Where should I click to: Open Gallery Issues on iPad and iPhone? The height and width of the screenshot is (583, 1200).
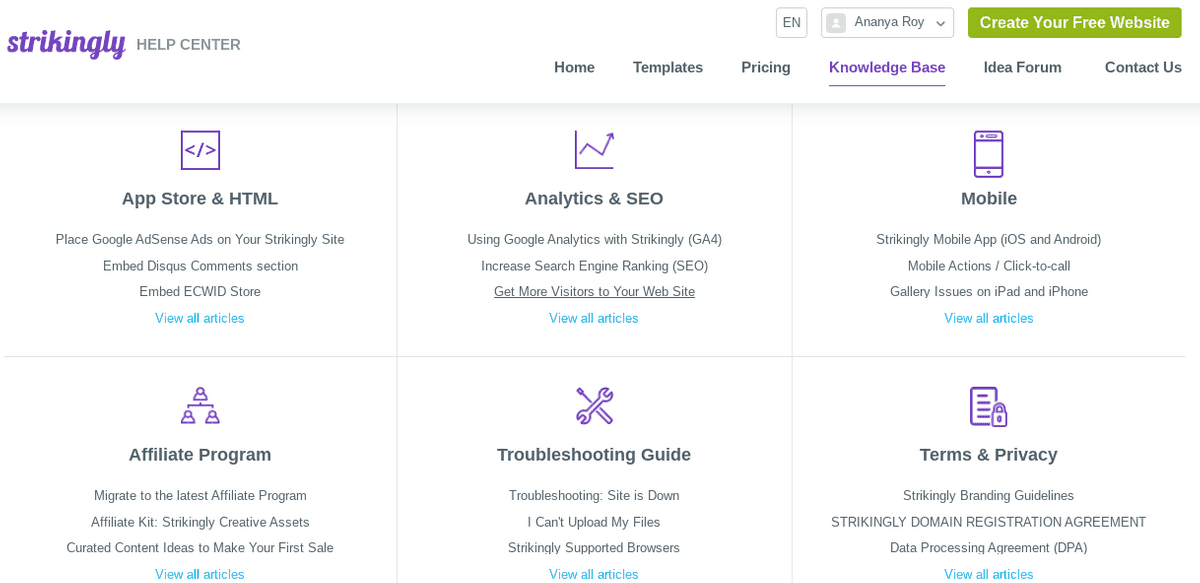[x=989, y=292]
